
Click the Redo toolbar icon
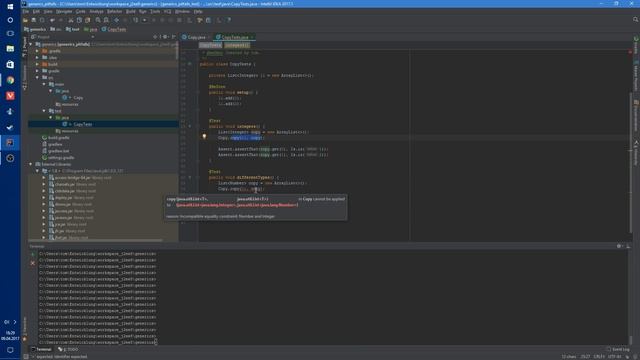pyautogui.click(x=61, y=20)
